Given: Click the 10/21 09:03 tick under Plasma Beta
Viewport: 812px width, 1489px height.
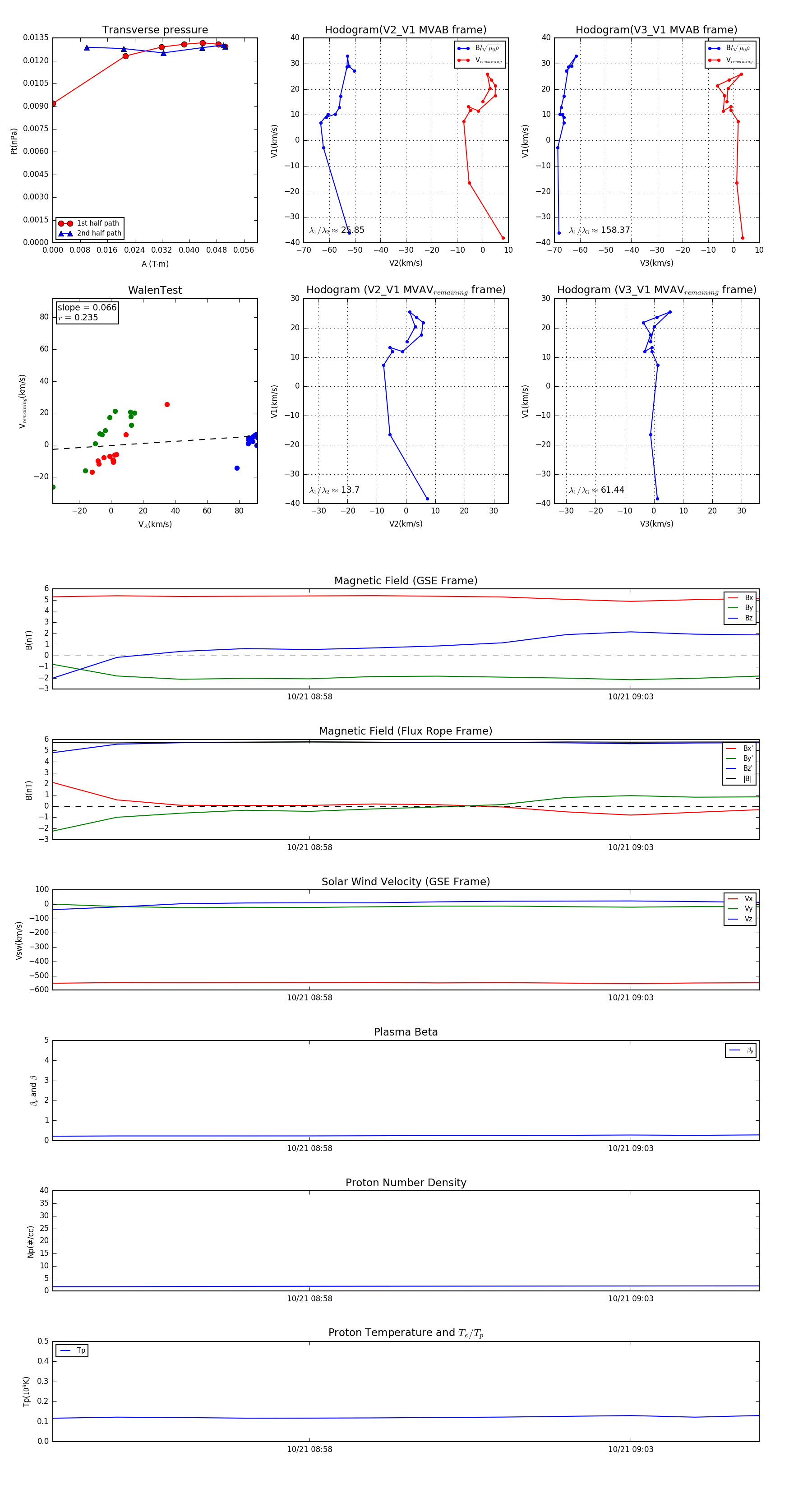Looking at the screenshot, I should click(631, 1148).
